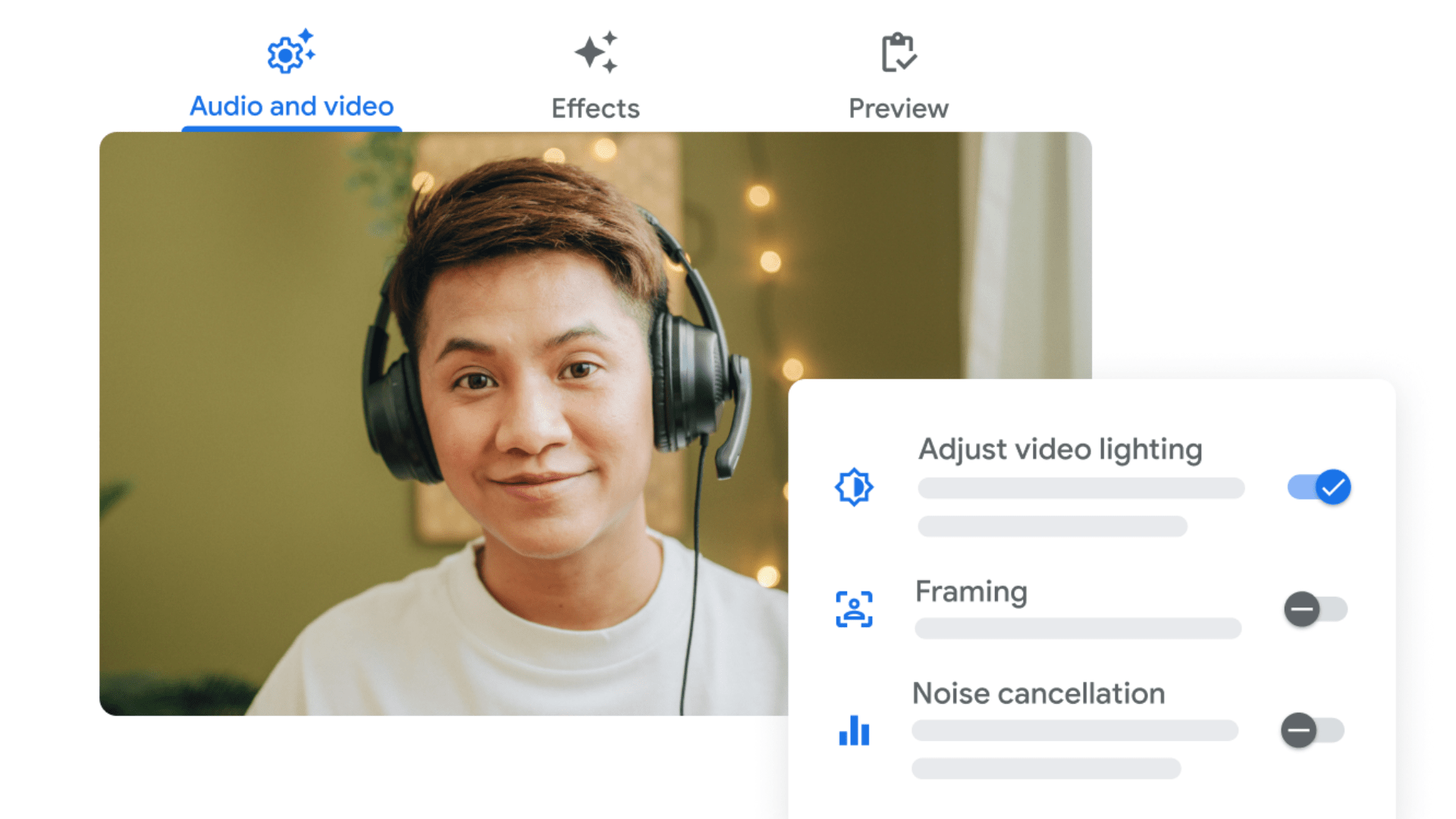Click the Adjust video lighting label

pos(1060,449)
